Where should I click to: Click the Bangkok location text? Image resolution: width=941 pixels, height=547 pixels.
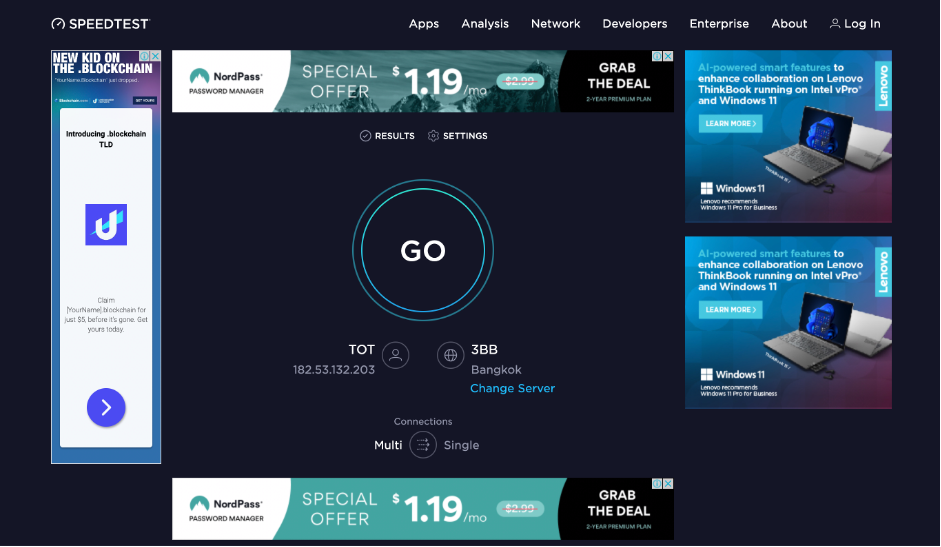(496, 370)
